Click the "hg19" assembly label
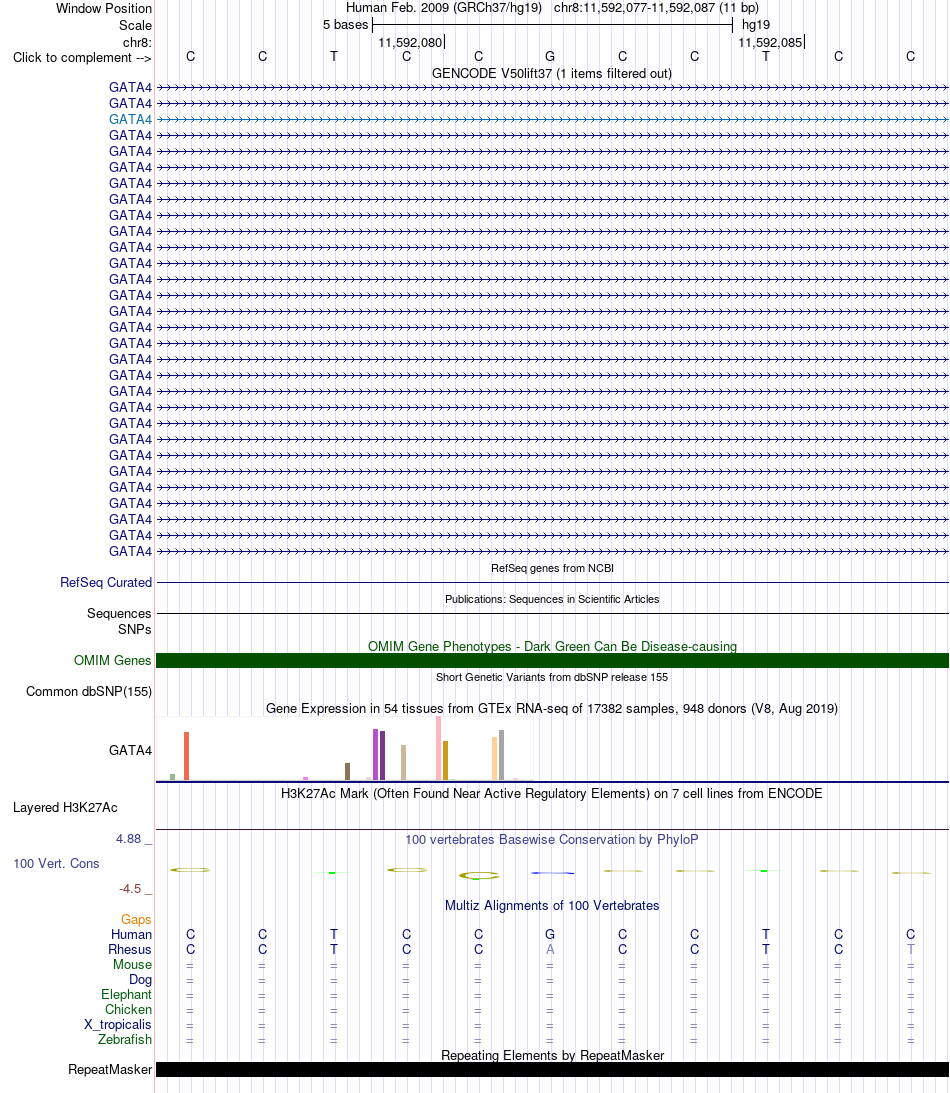 (x=756, y=24)
